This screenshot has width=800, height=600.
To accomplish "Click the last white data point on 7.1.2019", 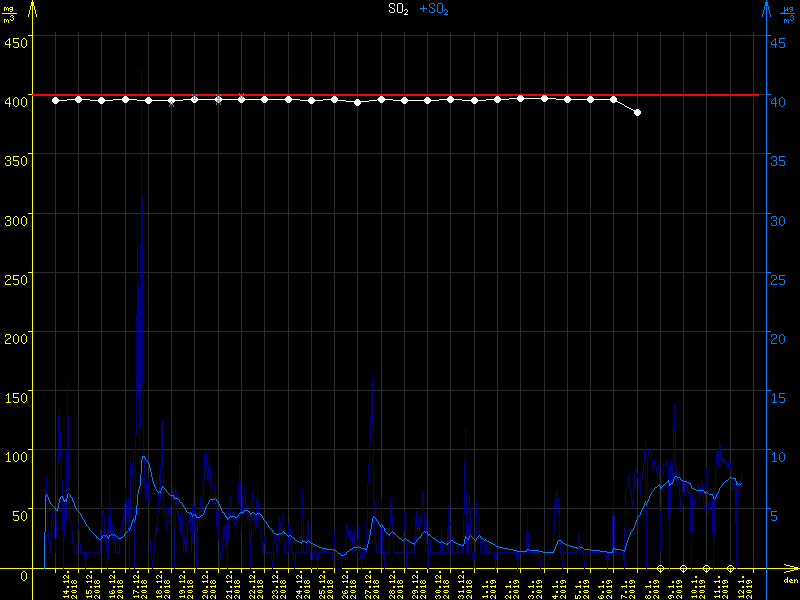I will pos(637,113).
